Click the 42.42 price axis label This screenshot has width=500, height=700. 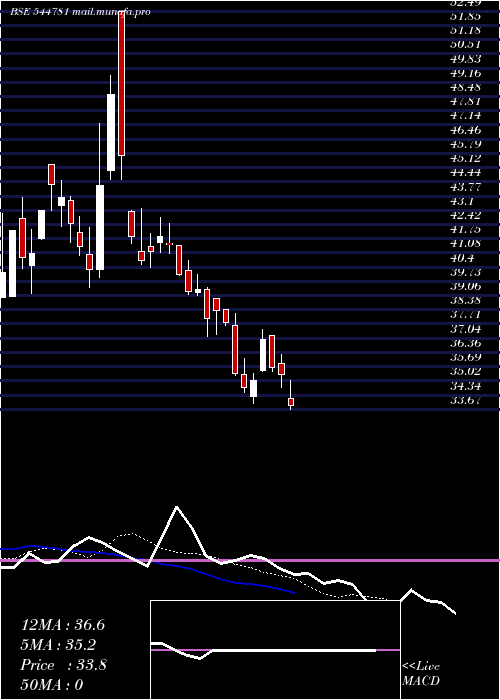click(x=466, y=215)
